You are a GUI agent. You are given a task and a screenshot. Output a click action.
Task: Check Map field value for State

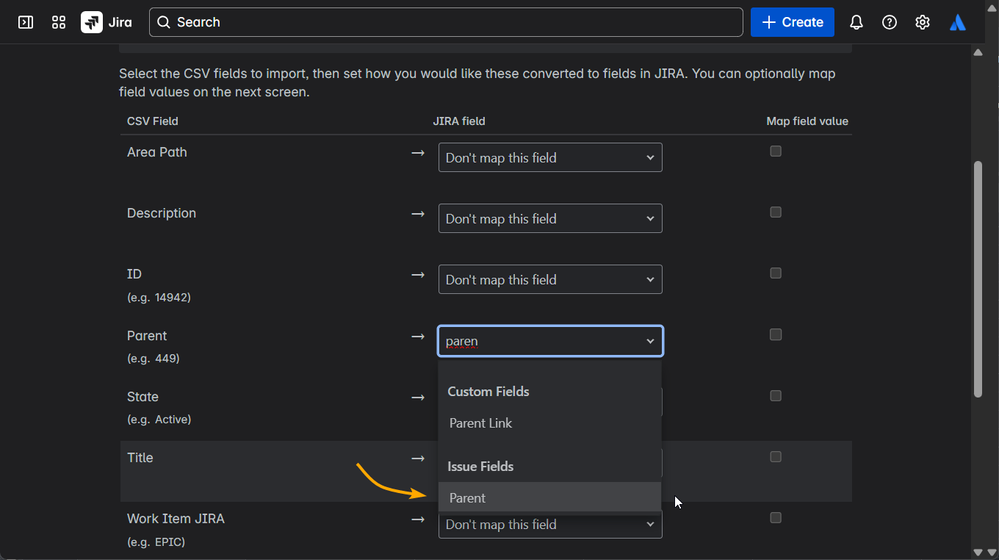[x=775, y=396]
